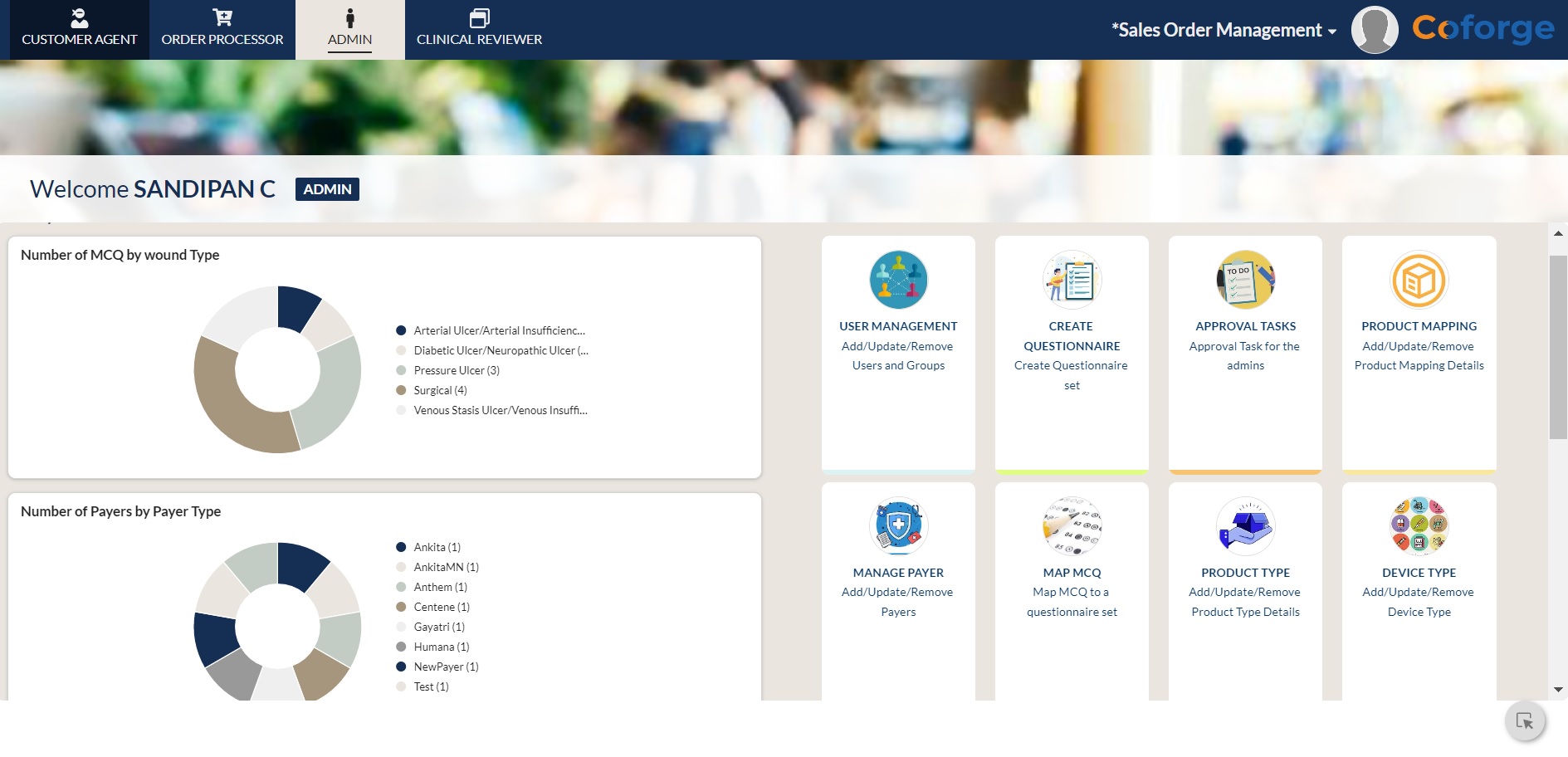This screenshot has width=1568, height=757.
Task: Toggle Anthem (1) legend in payer chart
Action: tap(440, 587)
